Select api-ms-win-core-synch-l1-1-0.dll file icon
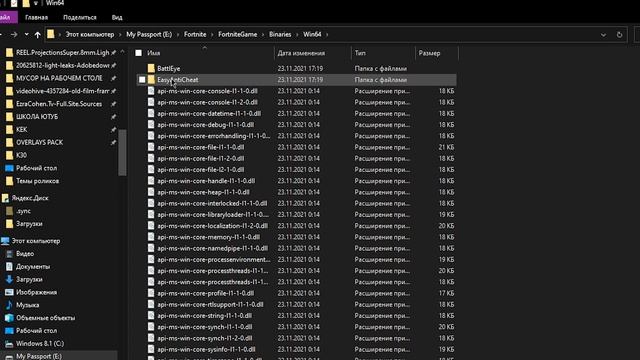The width and height of the screenshot is (640, 360). pyautogui.click(x=151, y=327)
